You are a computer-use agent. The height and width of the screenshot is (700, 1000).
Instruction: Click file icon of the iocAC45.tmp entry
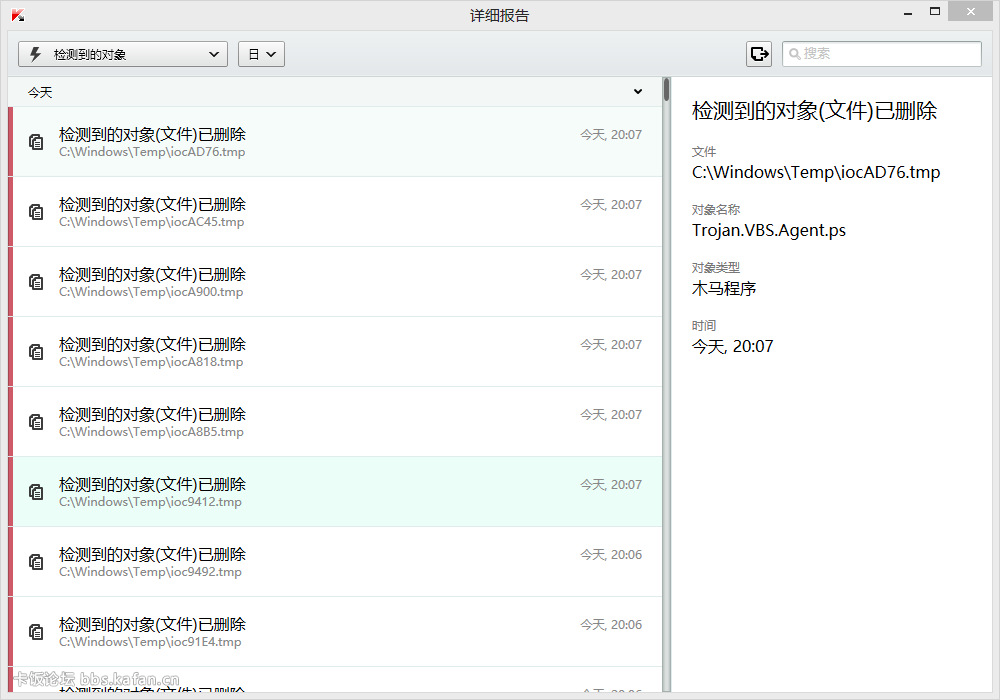36,212
